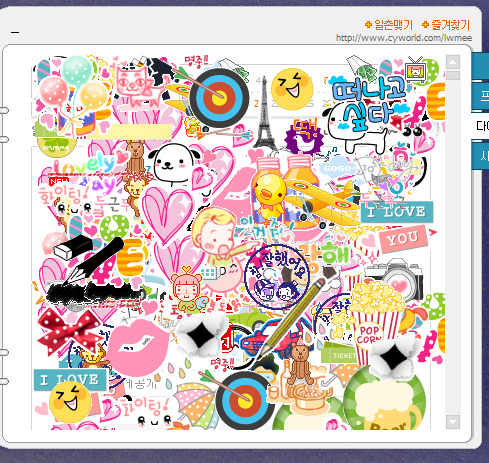Select the white 다 side tab
The height and width of the screenshot is (463, 489).
(x=481, y=126)
